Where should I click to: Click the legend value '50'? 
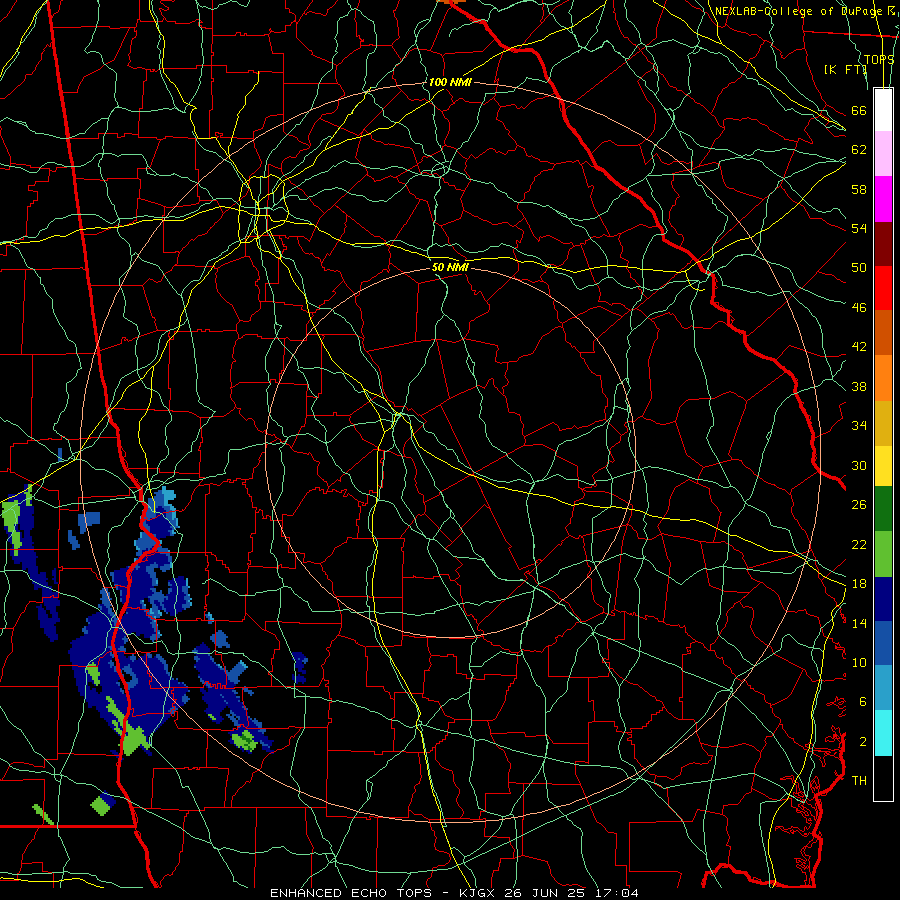point(859,268)
